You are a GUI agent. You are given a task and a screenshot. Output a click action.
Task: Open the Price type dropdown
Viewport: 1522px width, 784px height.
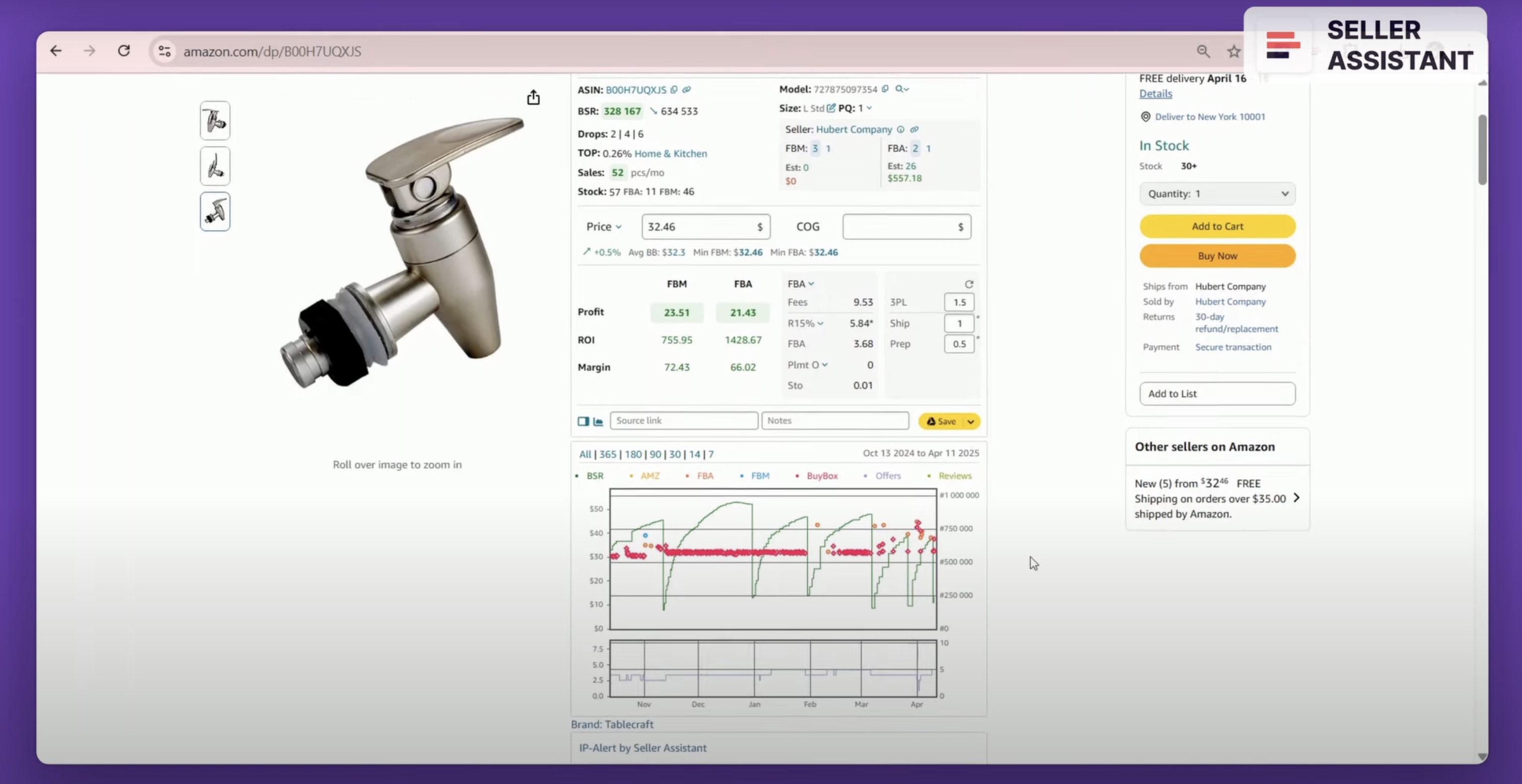coord(604,227)
